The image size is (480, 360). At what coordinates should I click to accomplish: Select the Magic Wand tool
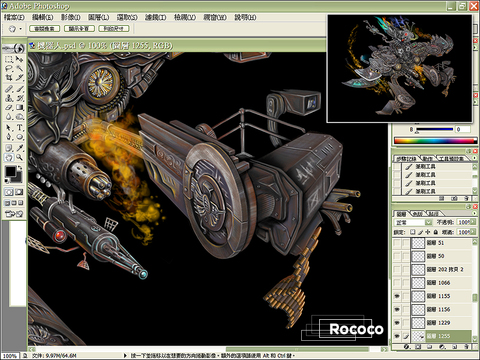tap(19, 69)
